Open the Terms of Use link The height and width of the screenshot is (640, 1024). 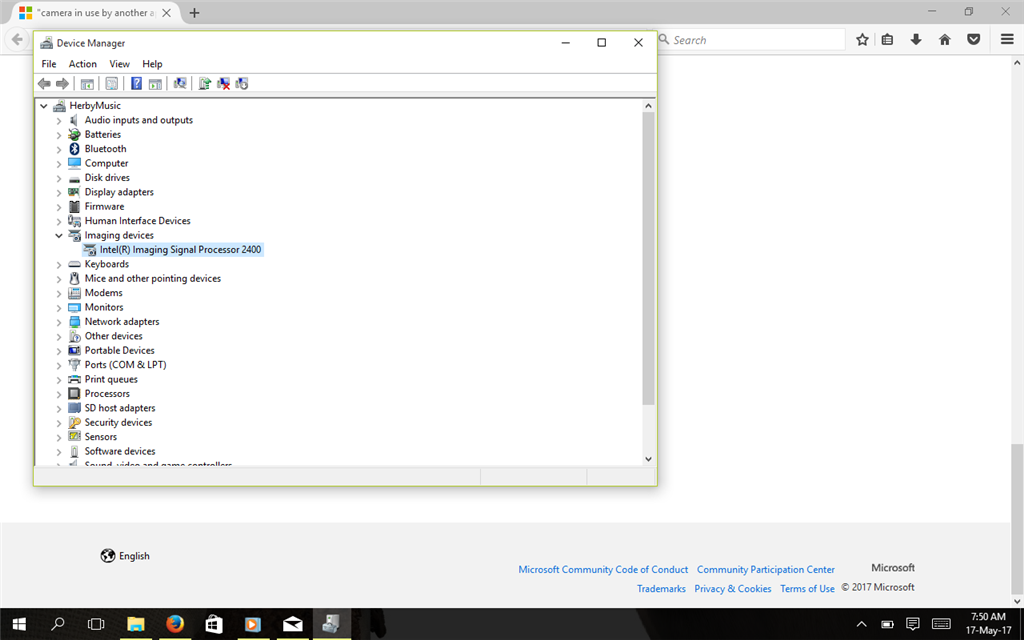click(x=807, y=588)
